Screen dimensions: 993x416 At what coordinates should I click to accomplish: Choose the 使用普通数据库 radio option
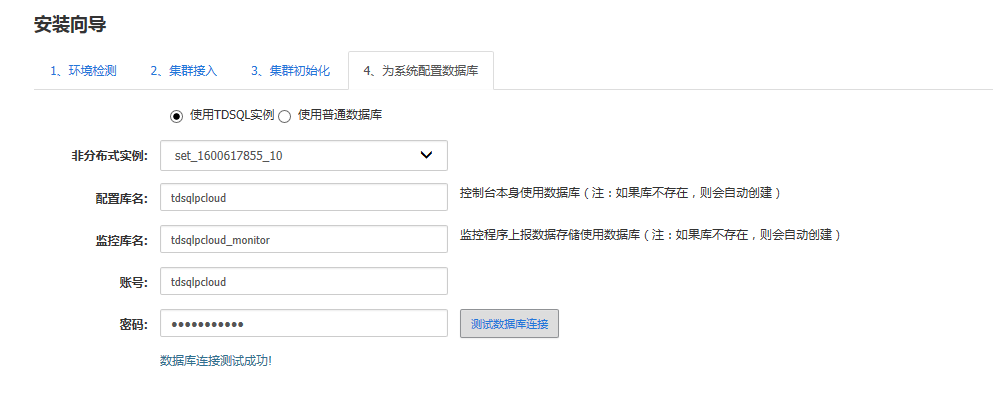click(x=285, y=116)
